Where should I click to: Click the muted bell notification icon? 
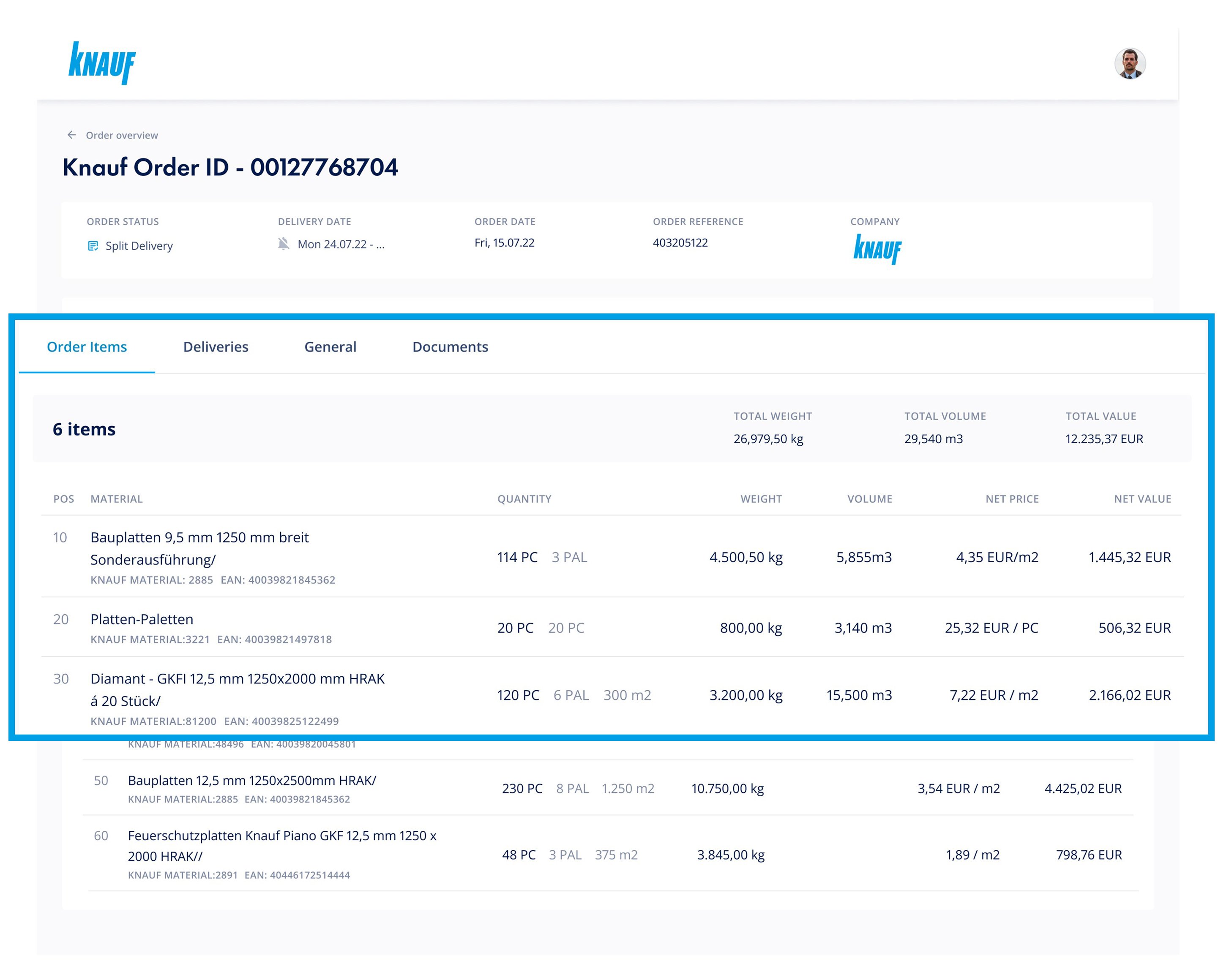[284, 244]
